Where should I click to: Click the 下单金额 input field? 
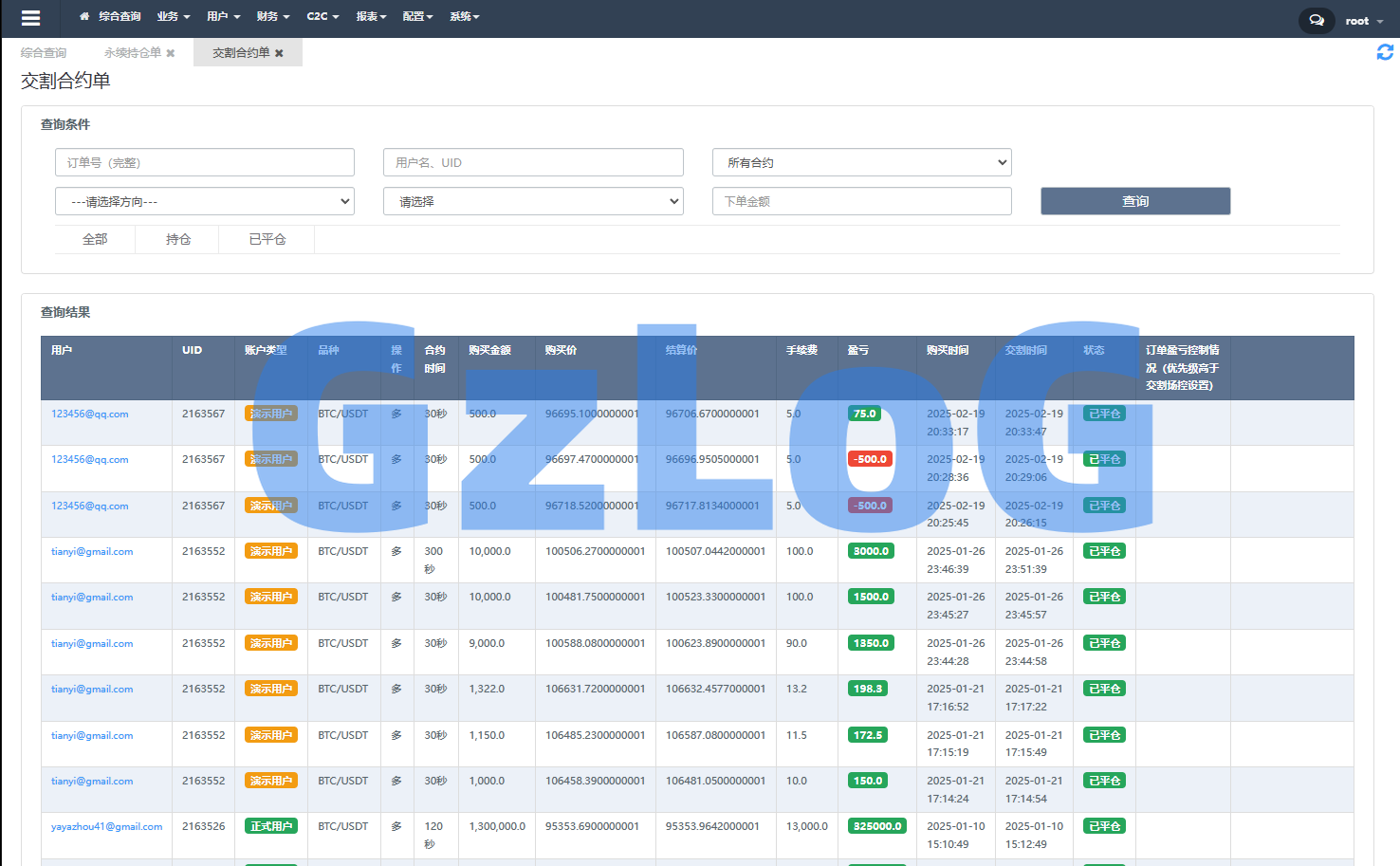click(861, 201)
